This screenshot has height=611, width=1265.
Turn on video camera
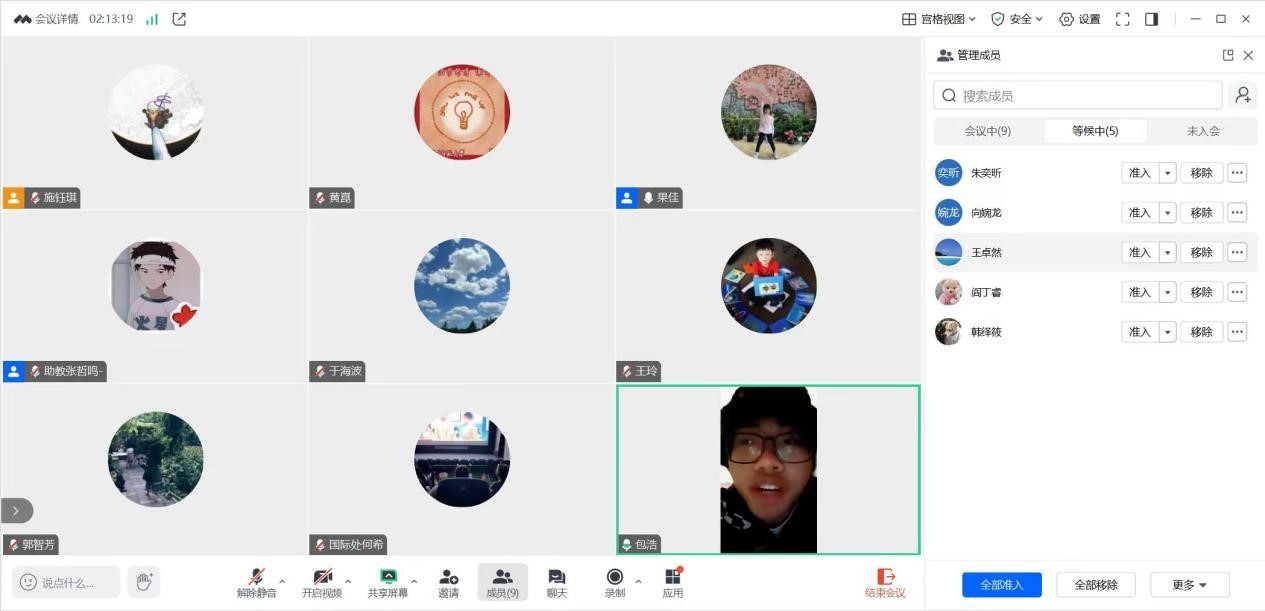[x=322, y=577]
